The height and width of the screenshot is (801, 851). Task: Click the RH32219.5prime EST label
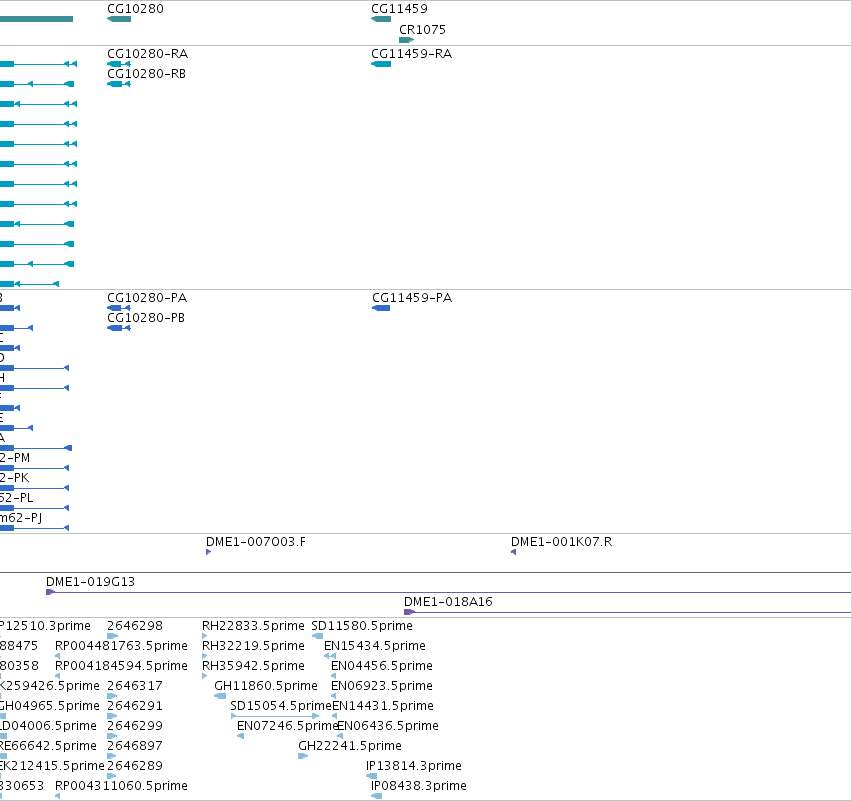tap(253, 646)
